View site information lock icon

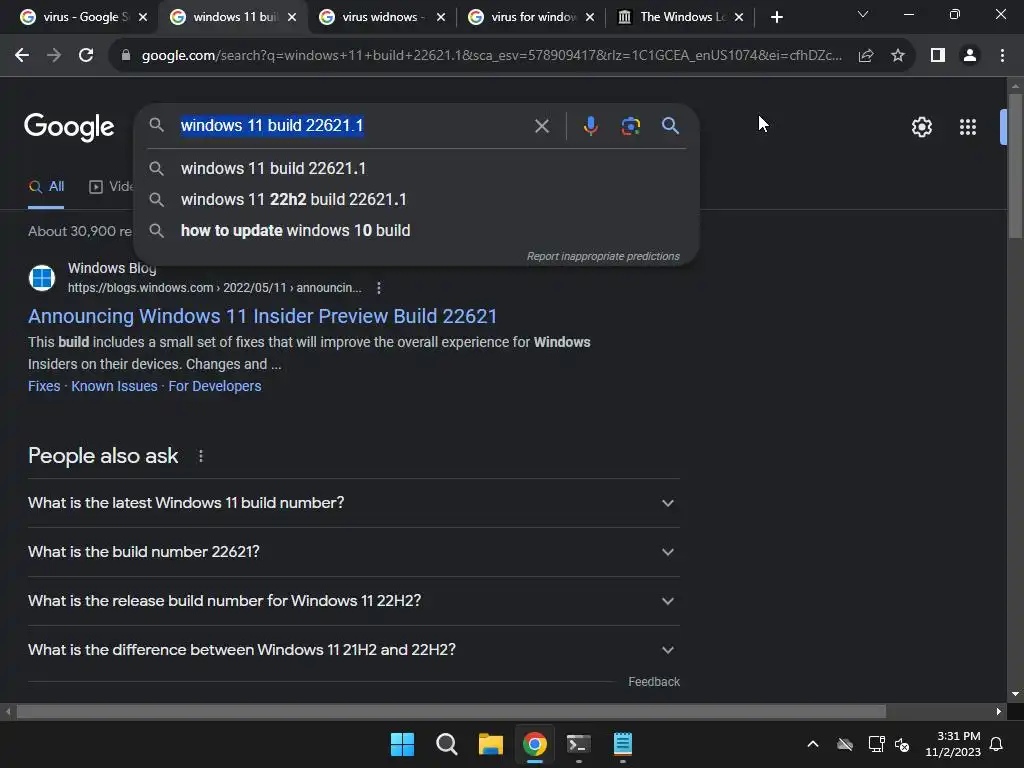[x=125, y=56]
